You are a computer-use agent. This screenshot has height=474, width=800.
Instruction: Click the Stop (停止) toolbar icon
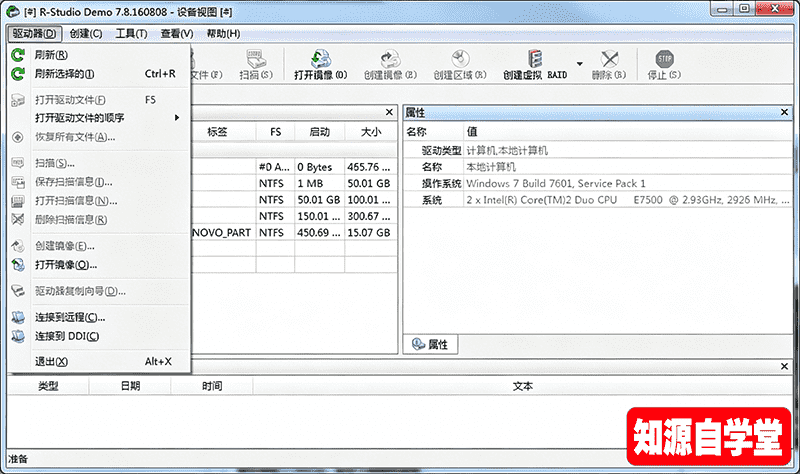(x=664, y=59)
